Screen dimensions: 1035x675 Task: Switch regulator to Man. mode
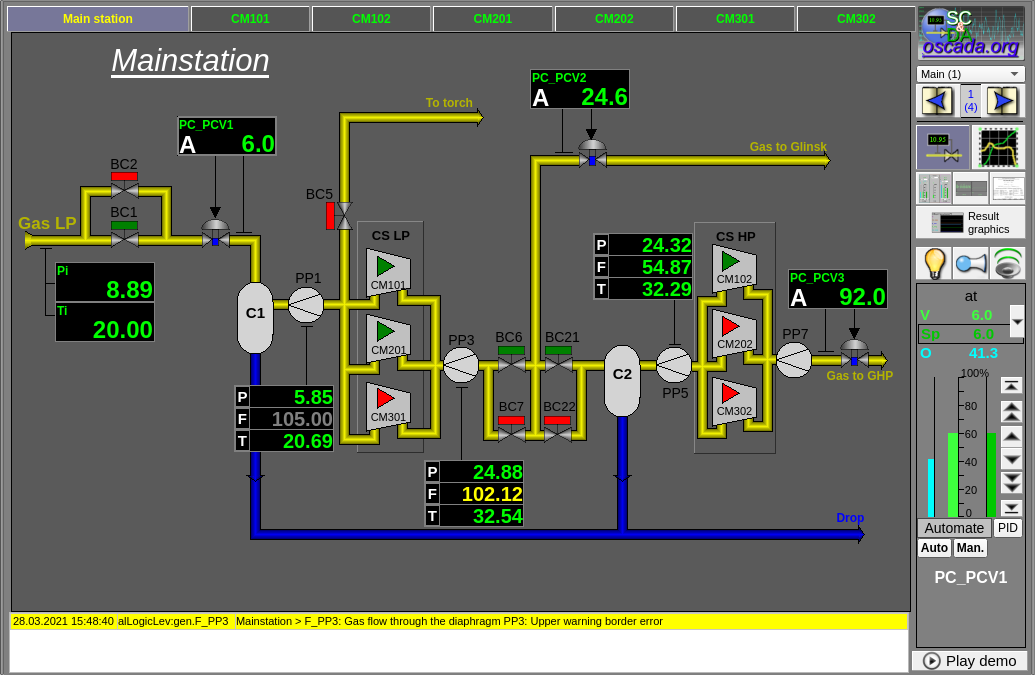[x=970, y=548]
